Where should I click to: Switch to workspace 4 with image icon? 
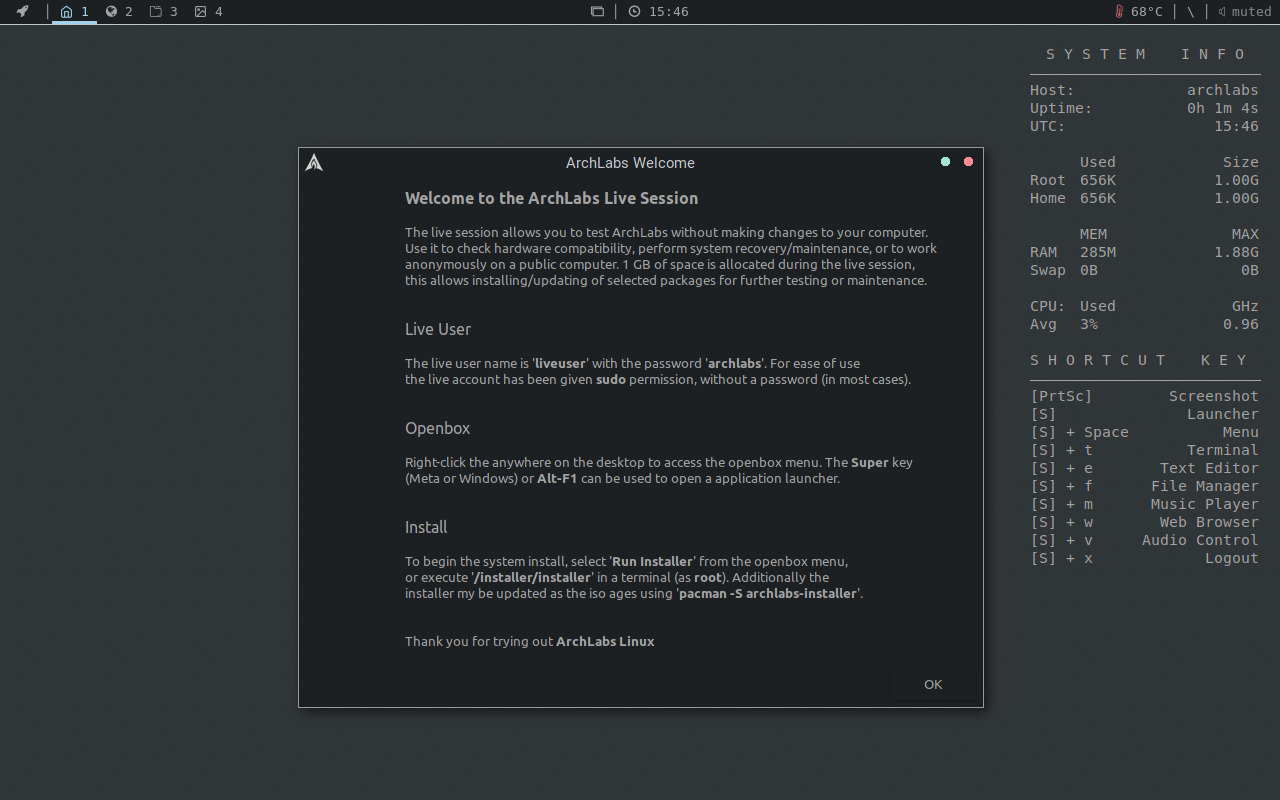pyautogui.click(x=209, y=12)
